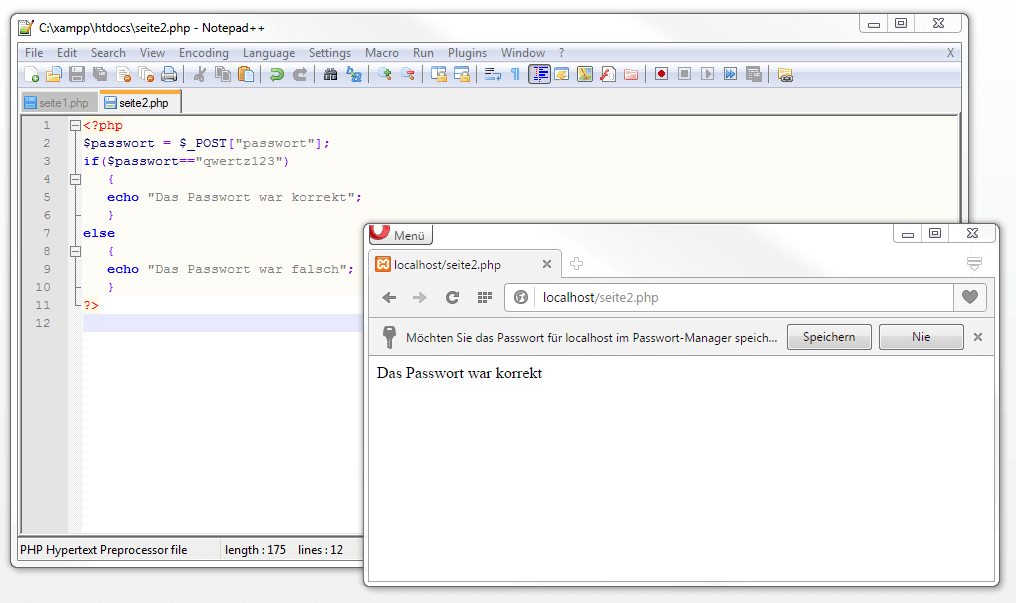Create a new file in Notepad++ toolbar
1016x603 pixels.
[31, 74]
